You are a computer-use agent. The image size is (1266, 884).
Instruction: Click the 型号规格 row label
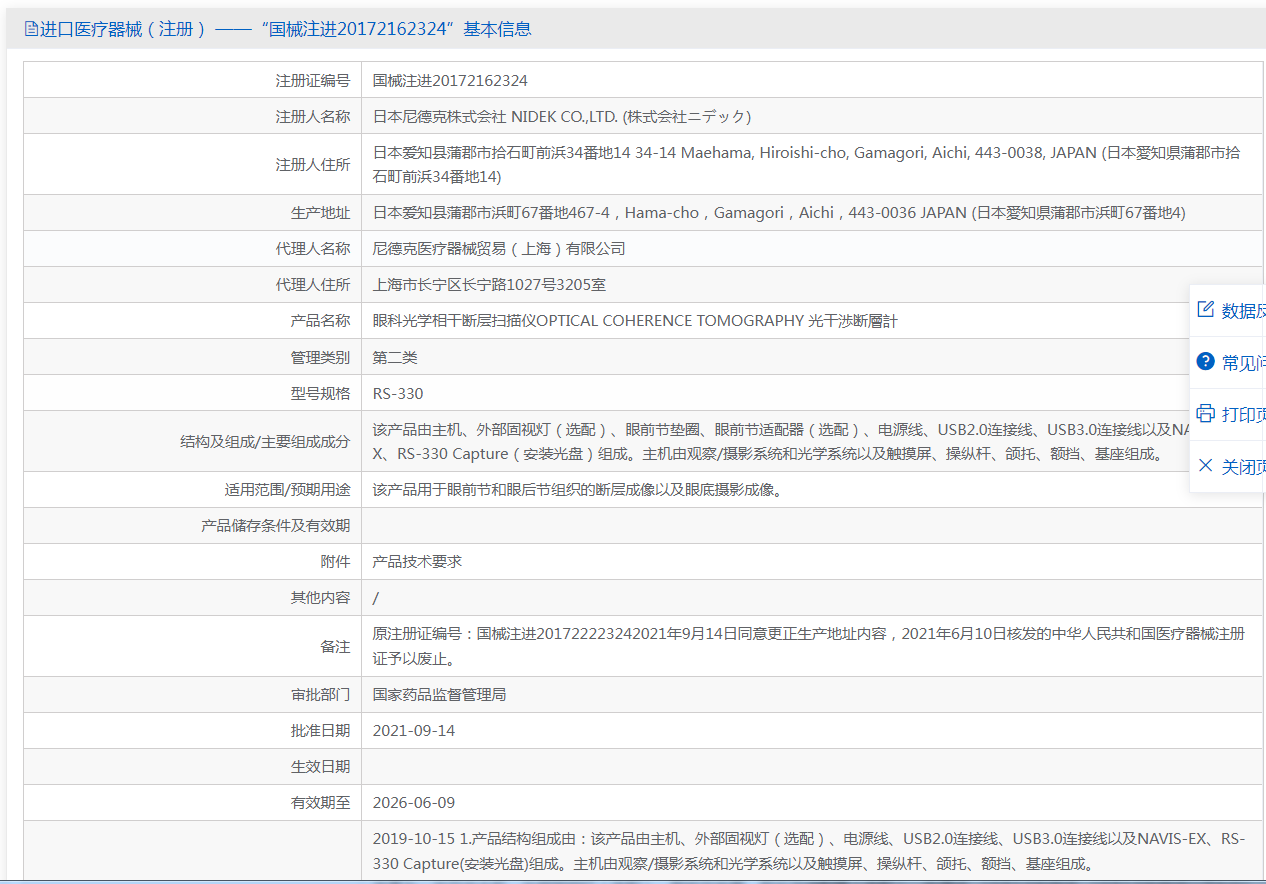(320, 392)
